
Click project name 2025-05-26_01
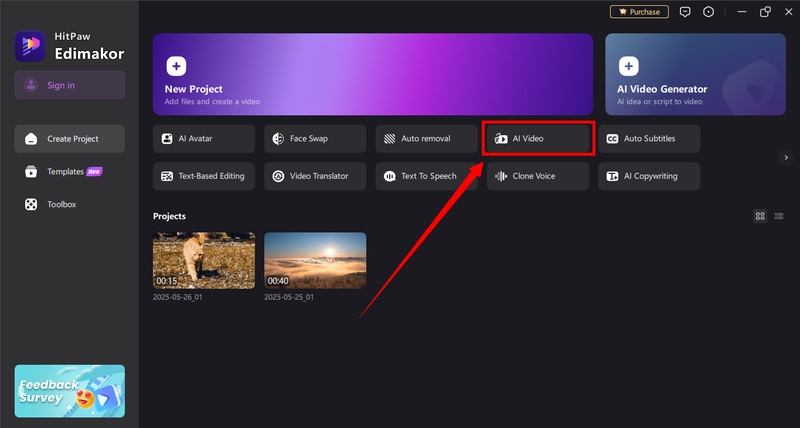pos(178,297)
